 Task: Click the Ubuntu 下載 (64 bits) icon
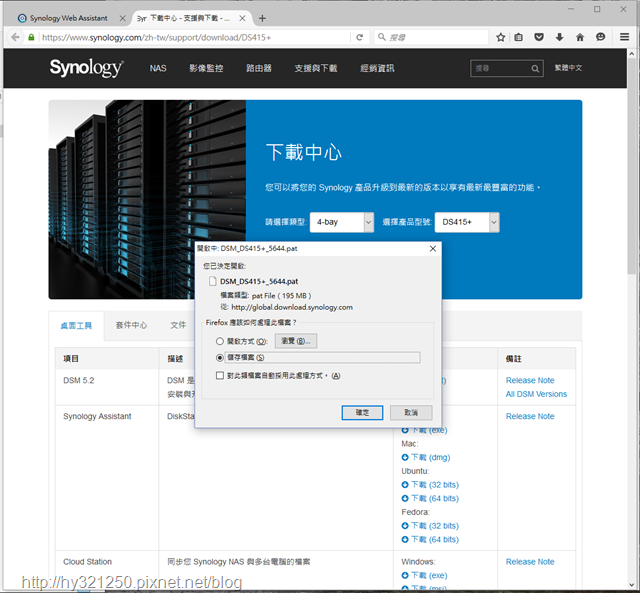(x=405, y=498)
